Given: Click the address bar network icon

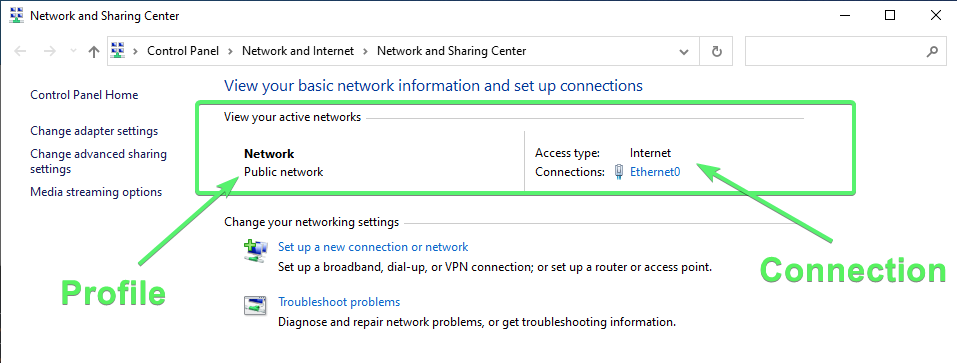Looking at the screenshot, I should [x=118, y=51].
